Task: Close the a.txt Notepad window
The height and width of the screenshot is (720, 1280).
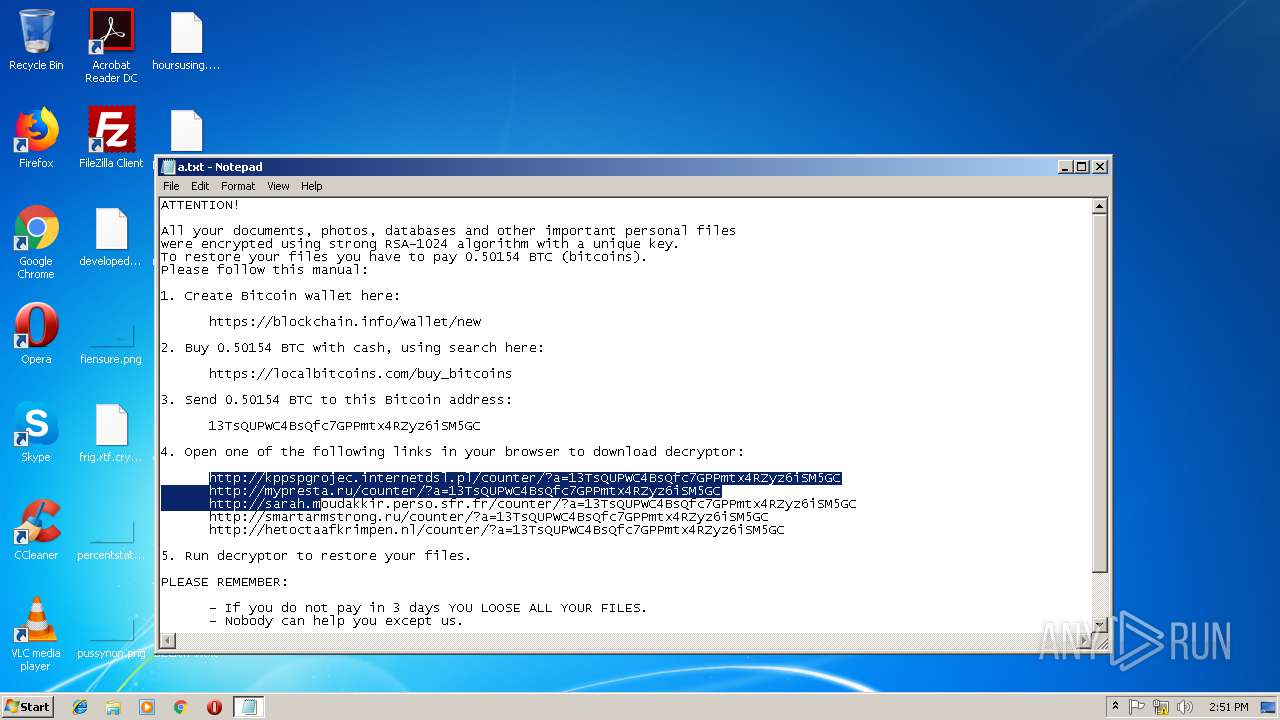Action: coord(1100,167)
